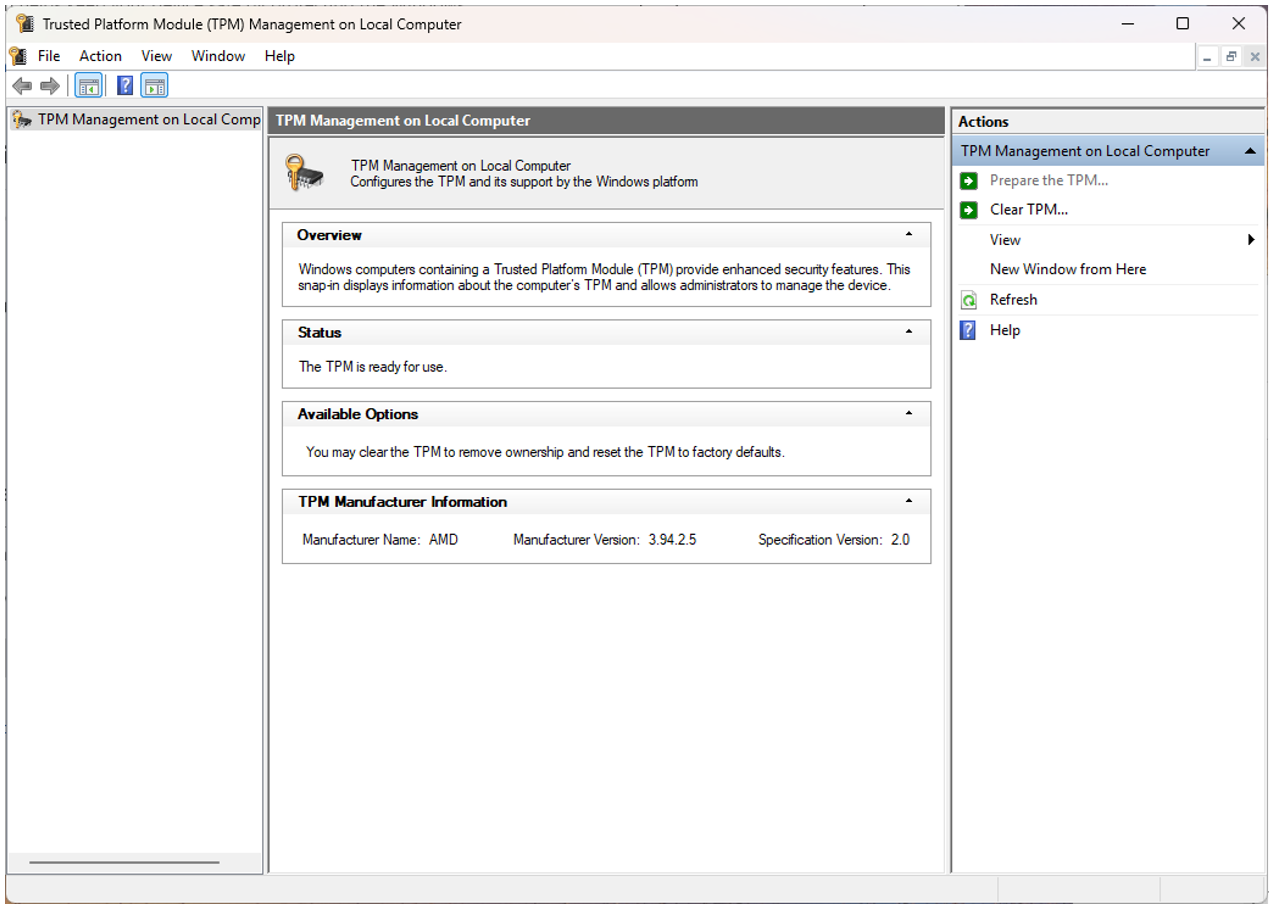Click the blue Help toolbar icon

tap(125, 86)
